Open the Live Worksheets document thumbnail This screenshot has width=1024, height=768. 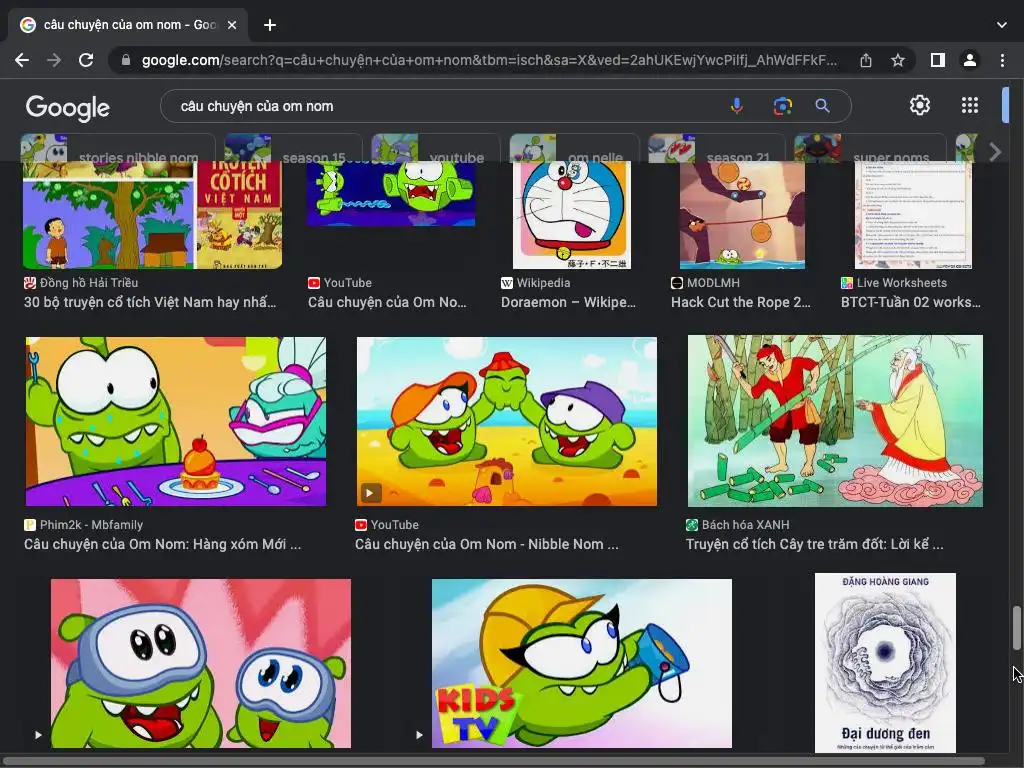pyautogui.click(x=913, y=215)
